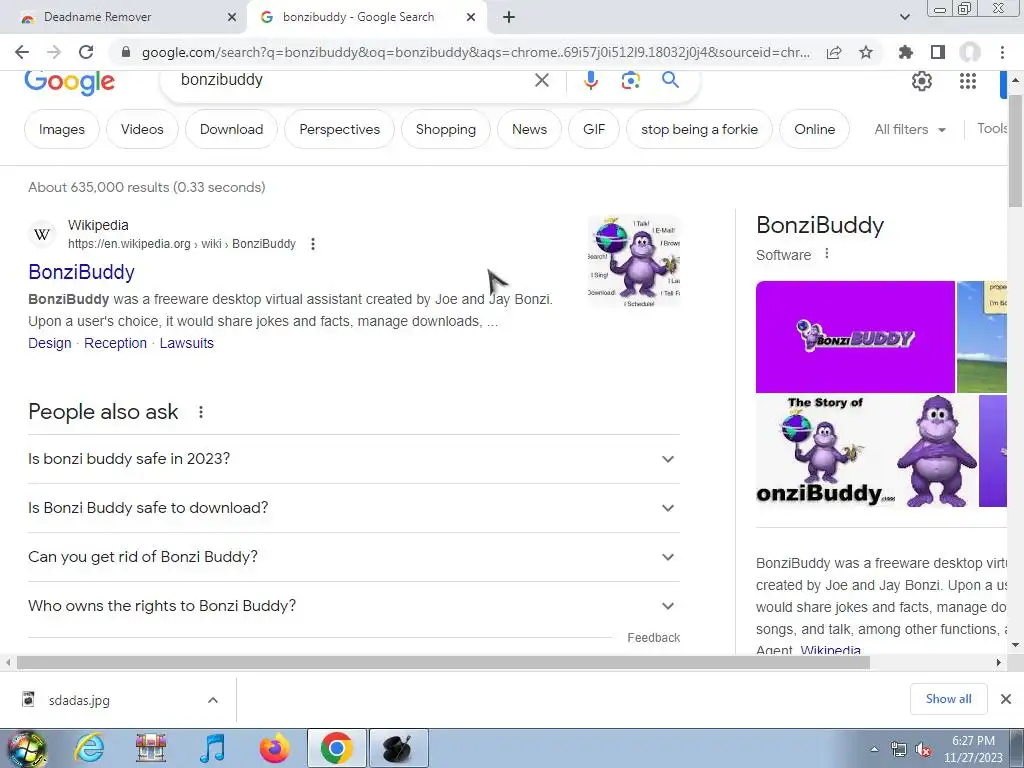Open the new tab plus button
This screenshot has width=1024, height=768.
coord(509,17)
